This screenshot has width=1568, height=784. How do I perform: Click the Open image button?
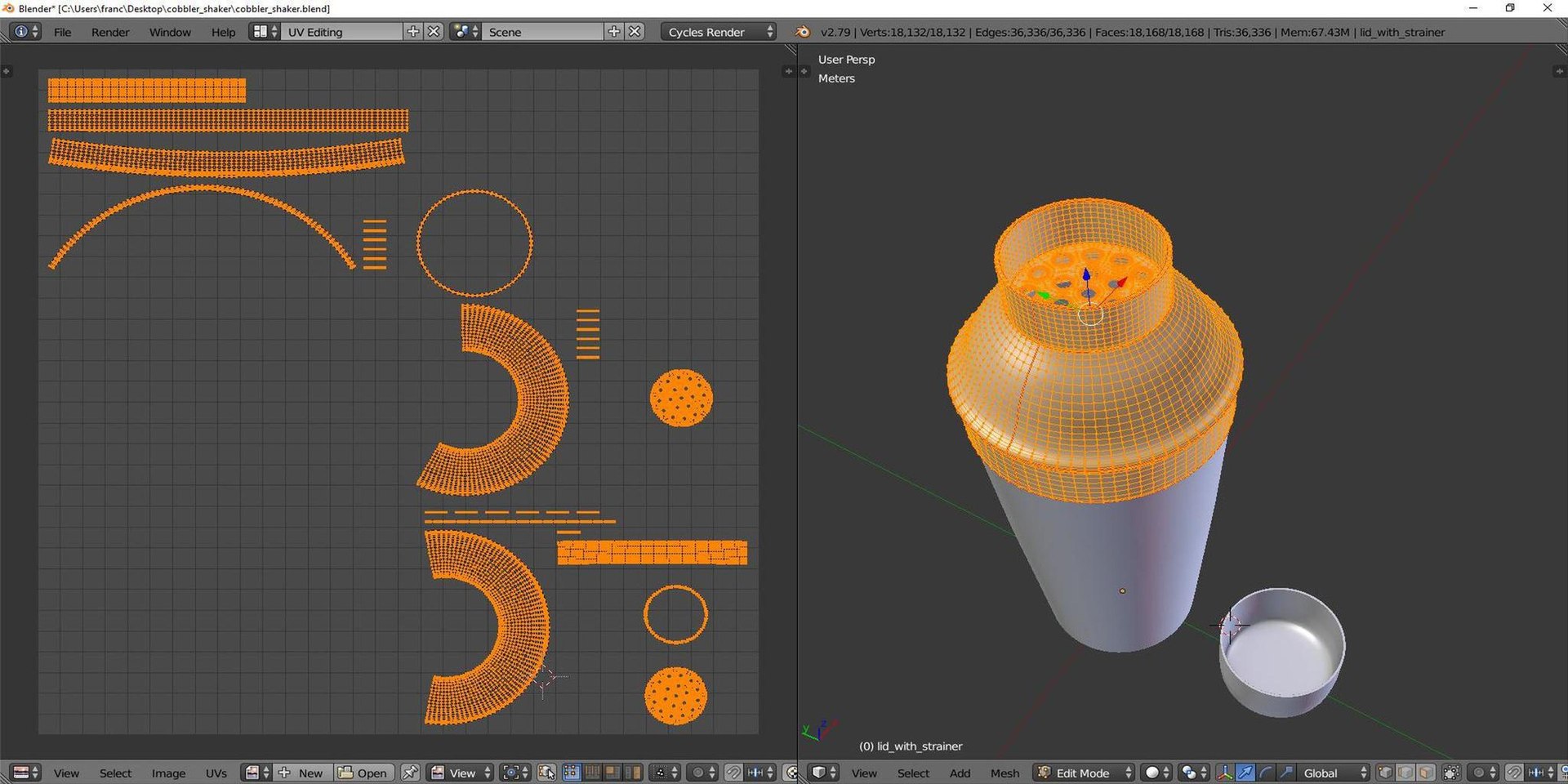[x=363, y=773]
